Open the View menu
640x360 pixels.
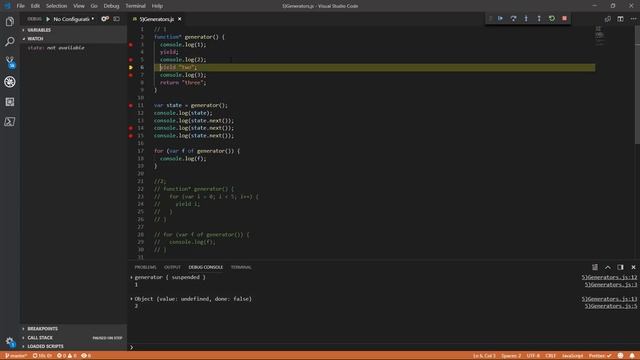[x=79, y=6]
